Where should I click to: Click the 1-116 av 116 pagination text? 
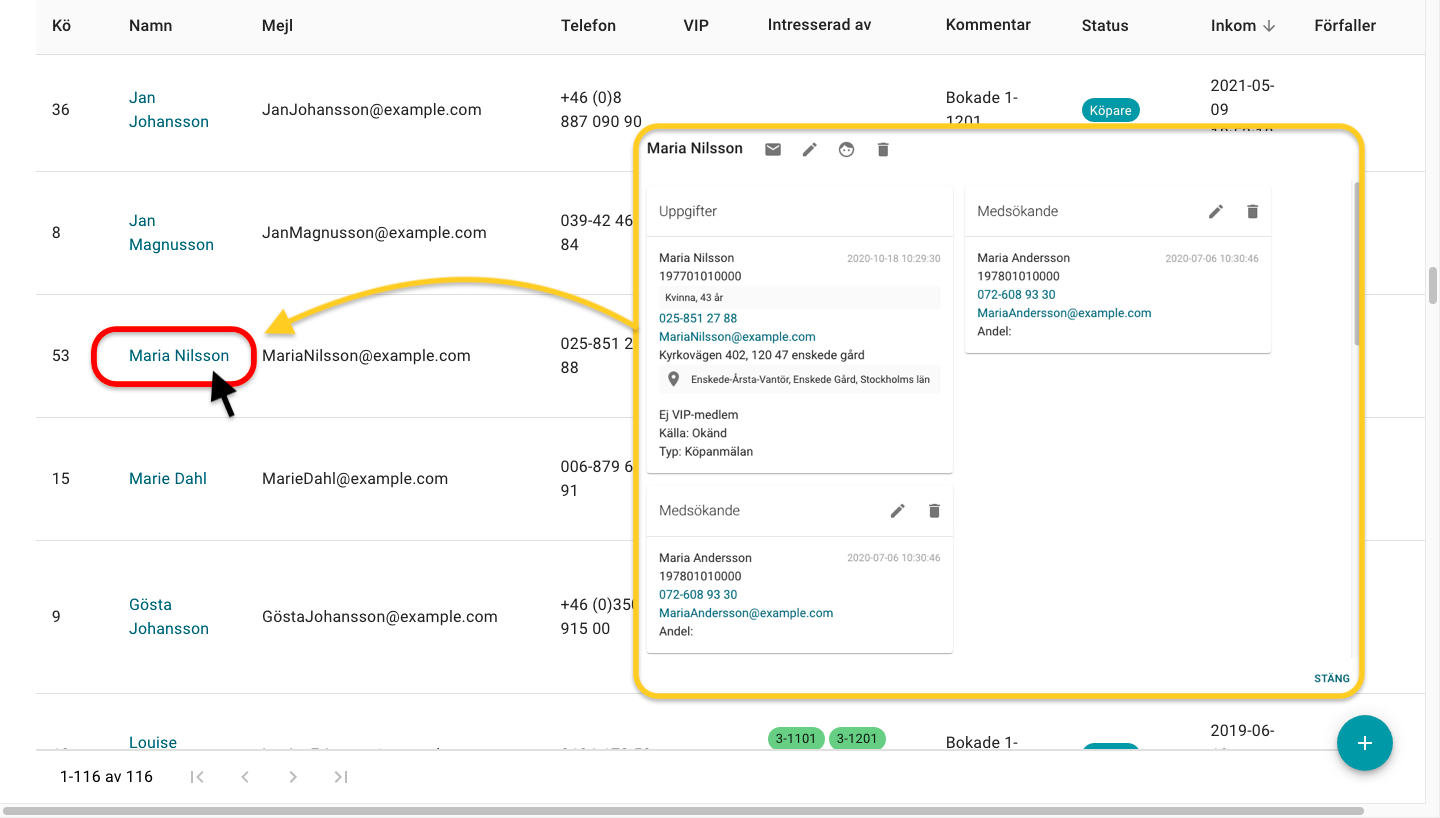(x=106, y=777)
